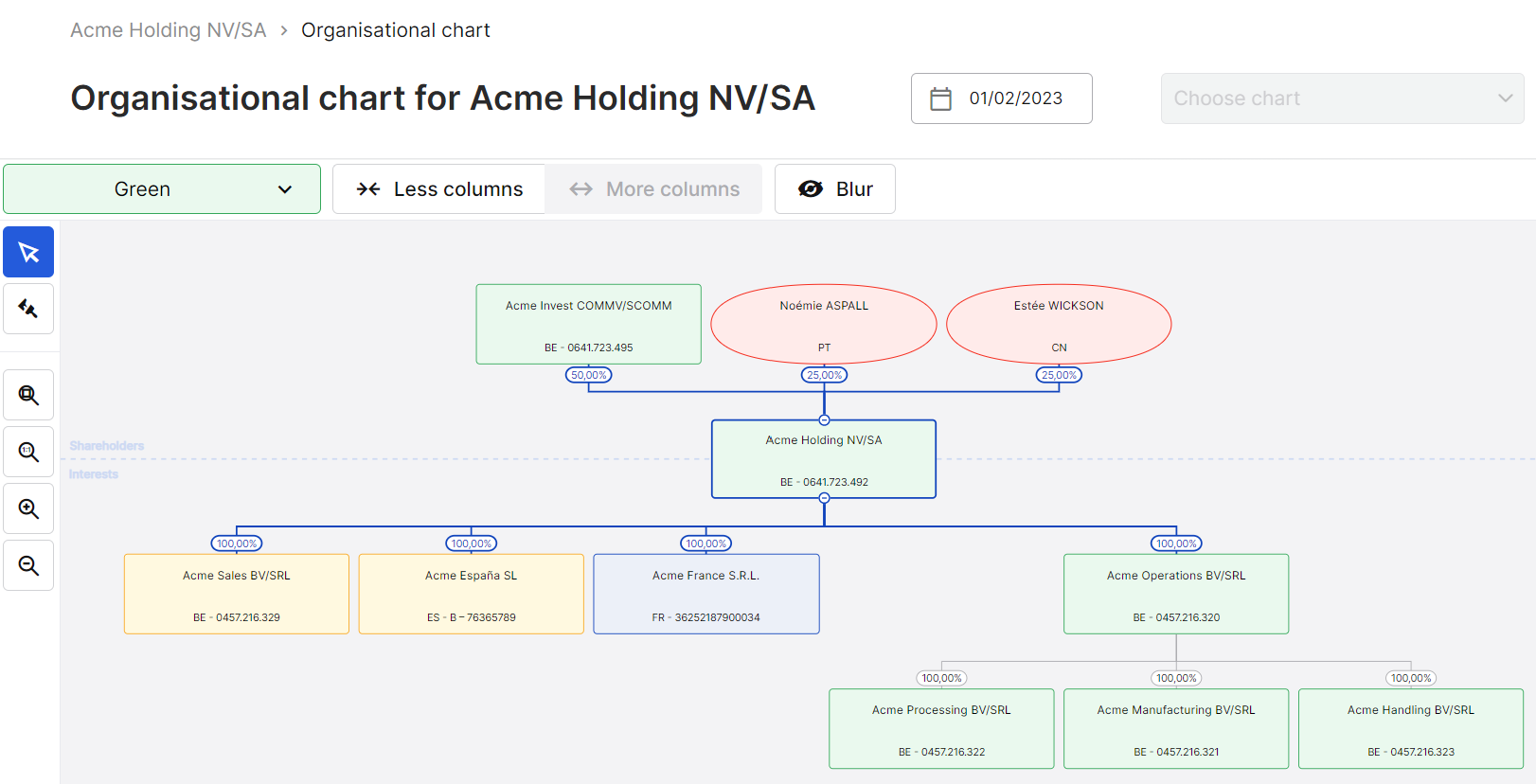Click the Less columns button

coord(438,188)
